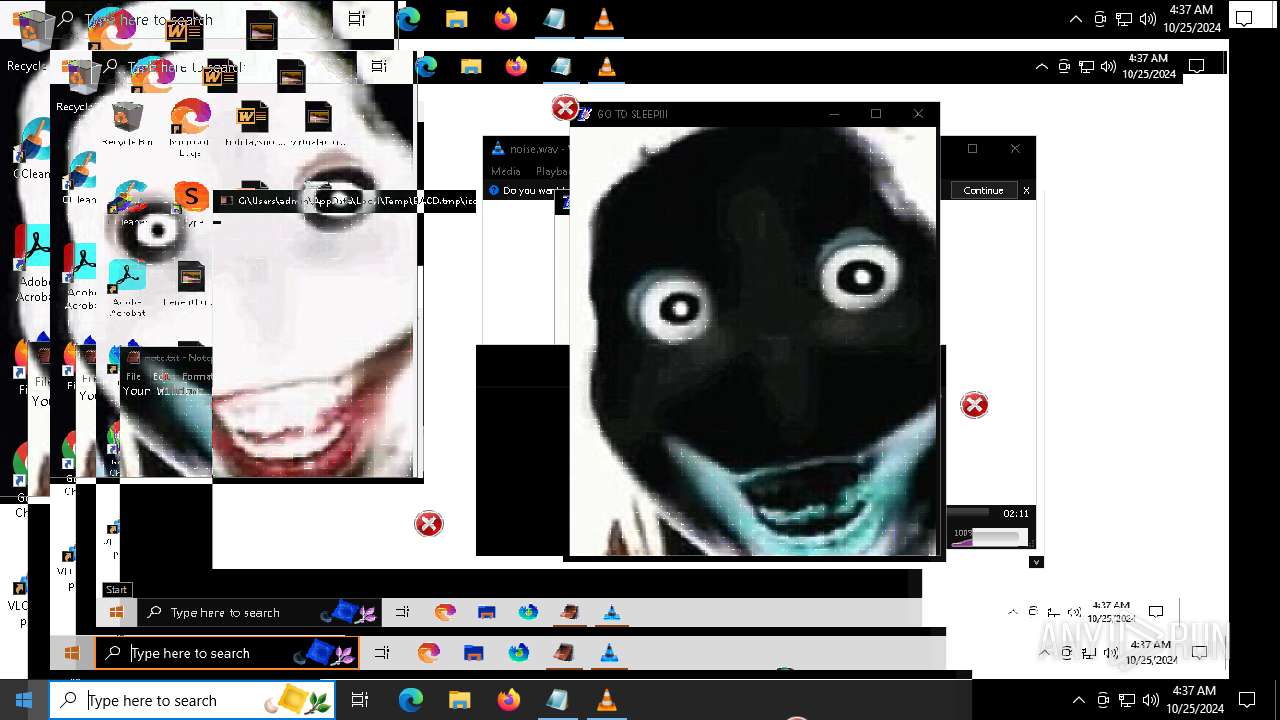Dismiss the VLC prompt with its small X
The height and width of the screenshot is (720, 1280).
point(1025,190)
